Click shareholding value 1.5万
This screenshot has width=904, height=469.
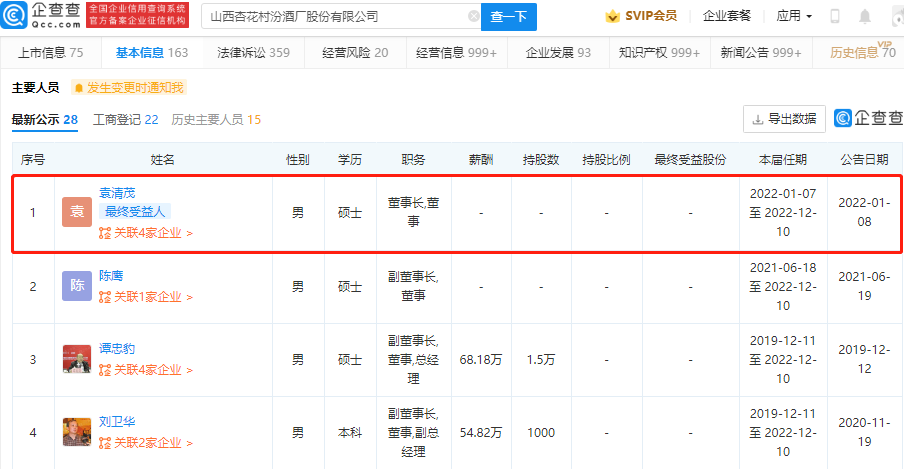[x=541, y=360]
